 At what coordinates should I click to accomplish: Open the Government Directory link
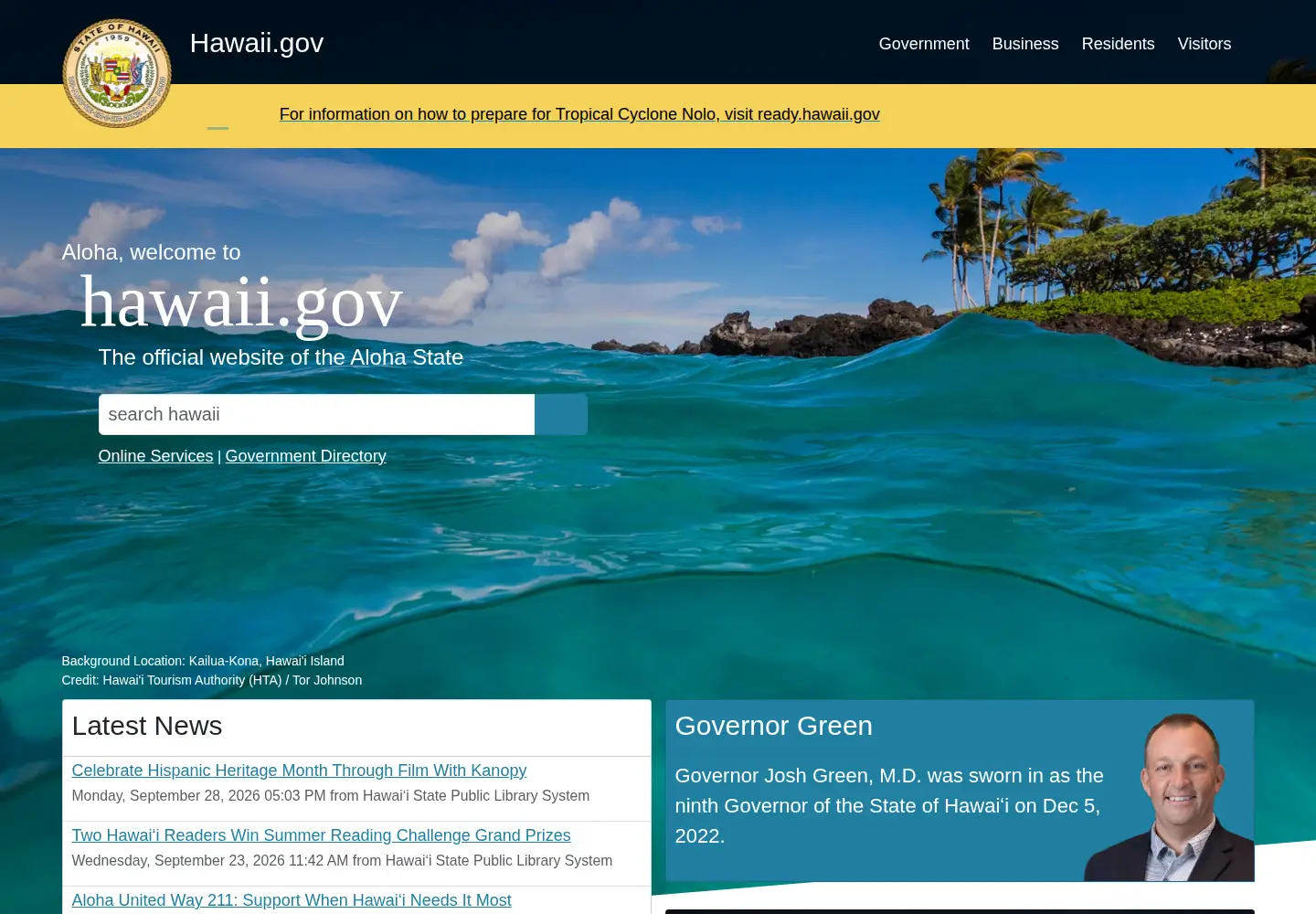pyautogui.click(x=306, y=456)
